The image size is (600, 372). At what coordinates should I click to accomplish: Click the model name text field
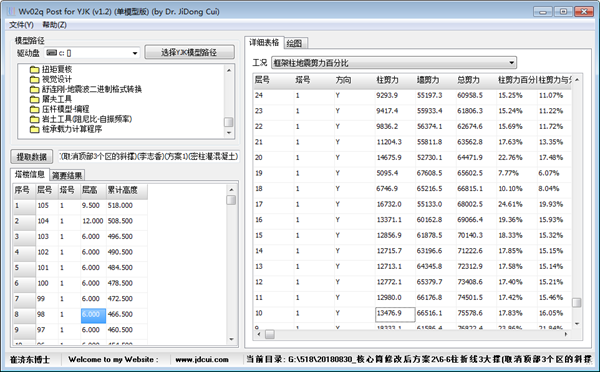click(149, 156)
